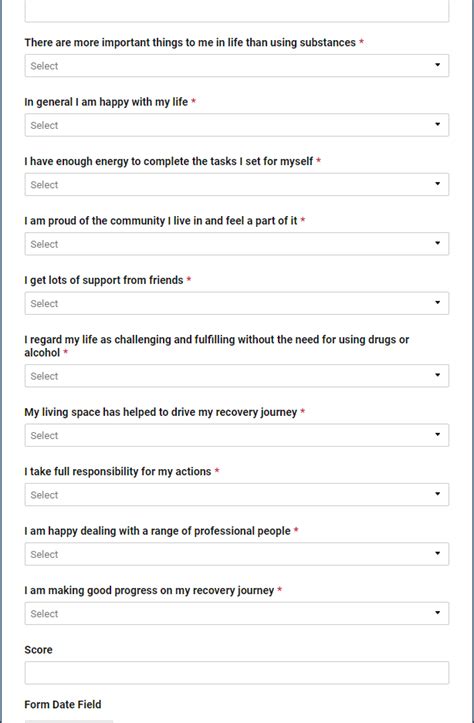474x723 pixels.
Task: Expand the 'dealing with professional people' dropdown
Action: [x=237, y=554]
